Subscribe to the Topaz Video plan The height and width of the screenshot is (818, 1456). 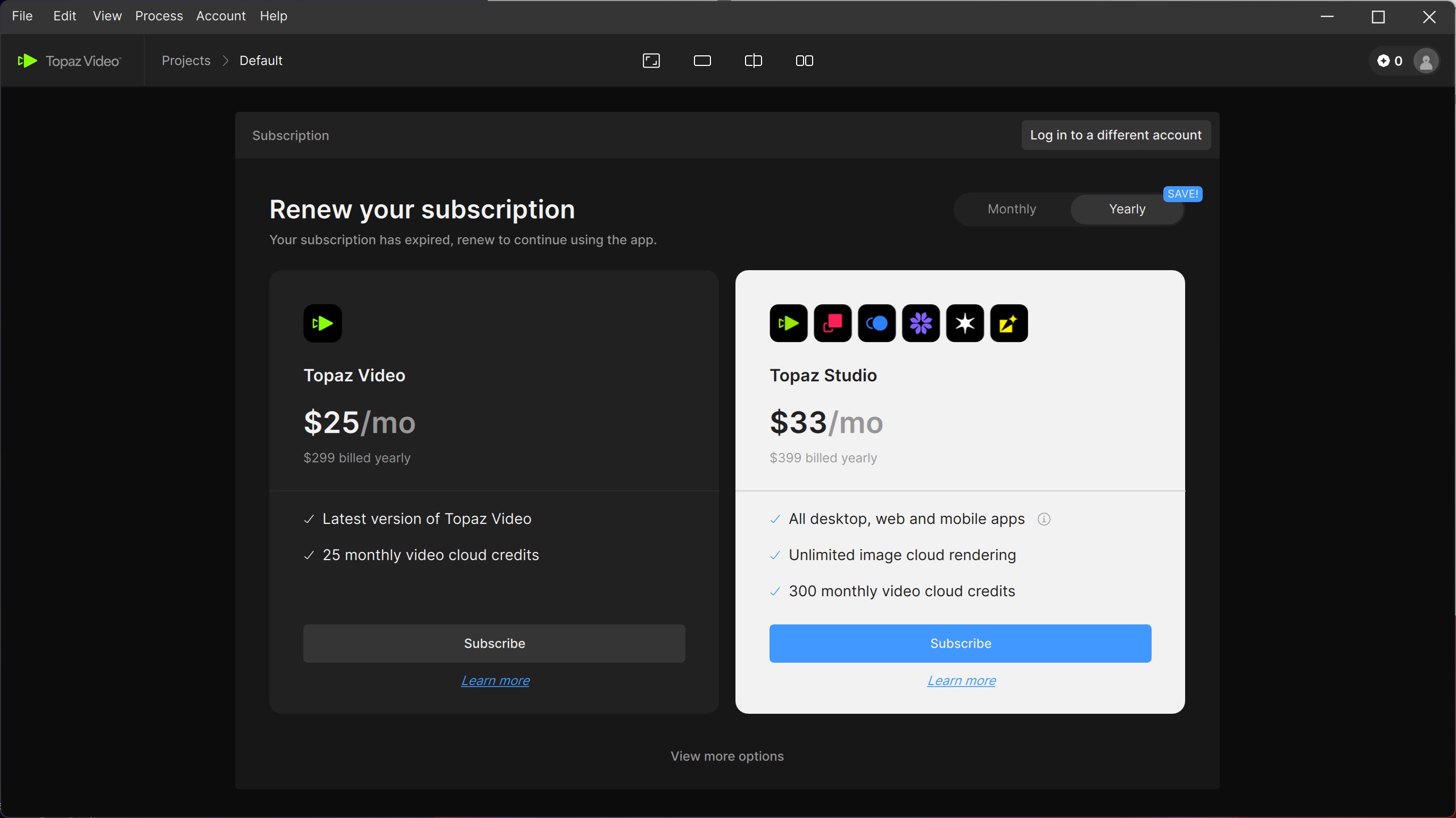494,644
